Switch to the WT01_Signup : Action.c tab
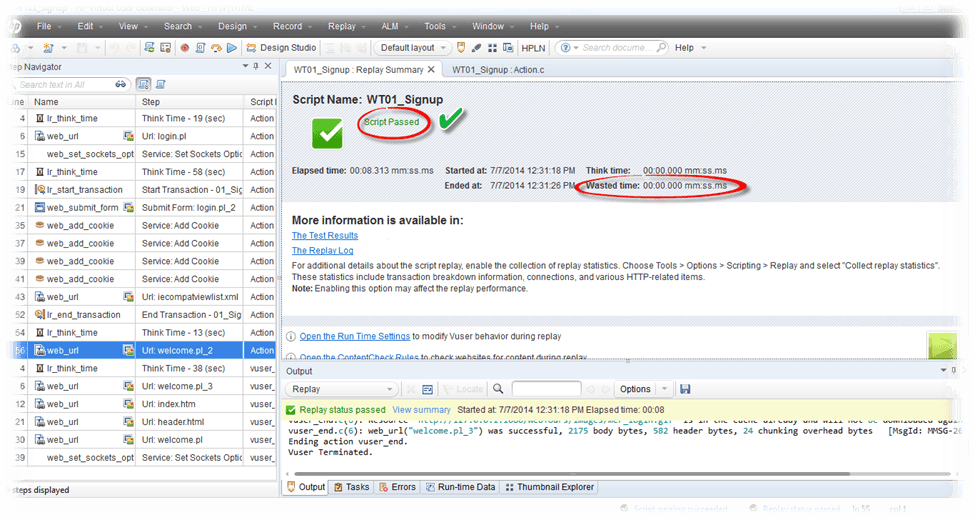Image resolution: width=975 pixels, height=520 pixels. pyautogui.click(x=498, y=70)
